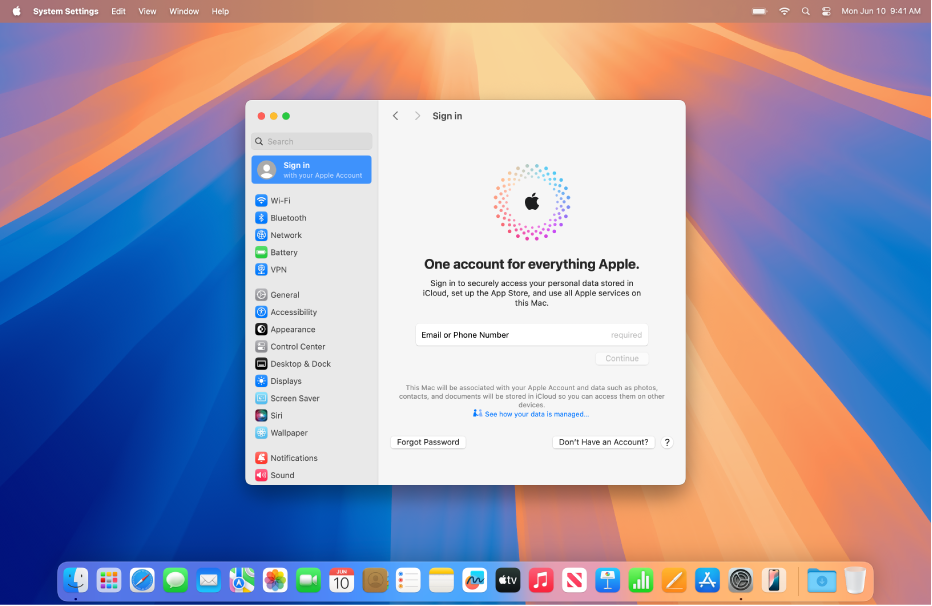Viewport: 932px width, 606px height.
Task: Click the sidebar Search field
Action: pos(311,141)
